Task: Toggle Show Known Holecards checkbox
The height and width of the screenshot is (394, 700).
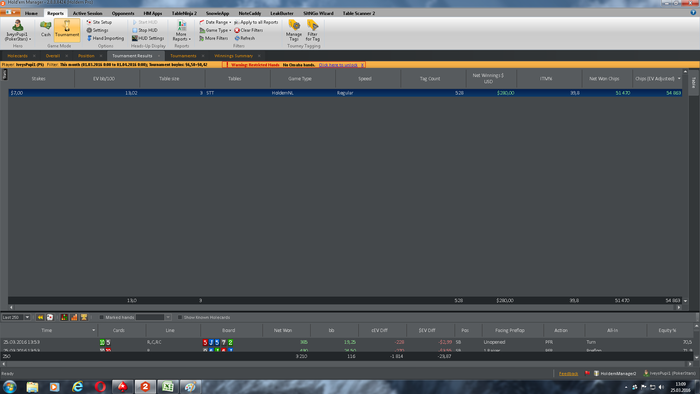Action: click(180, 317)
